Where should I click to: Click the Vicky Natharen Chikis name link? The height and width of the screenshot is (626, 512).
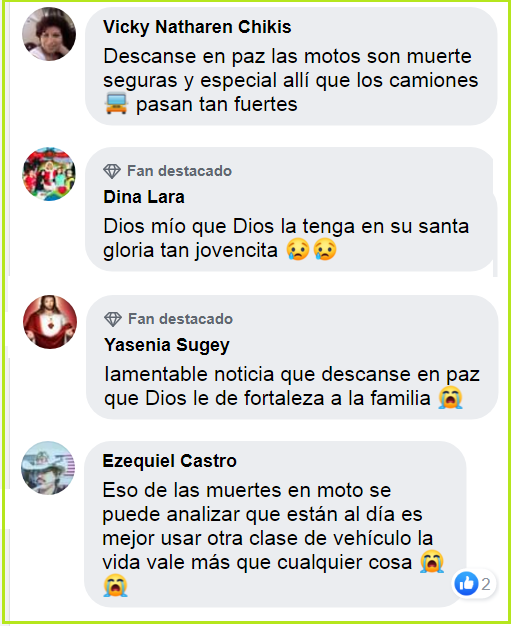[197, 27]
